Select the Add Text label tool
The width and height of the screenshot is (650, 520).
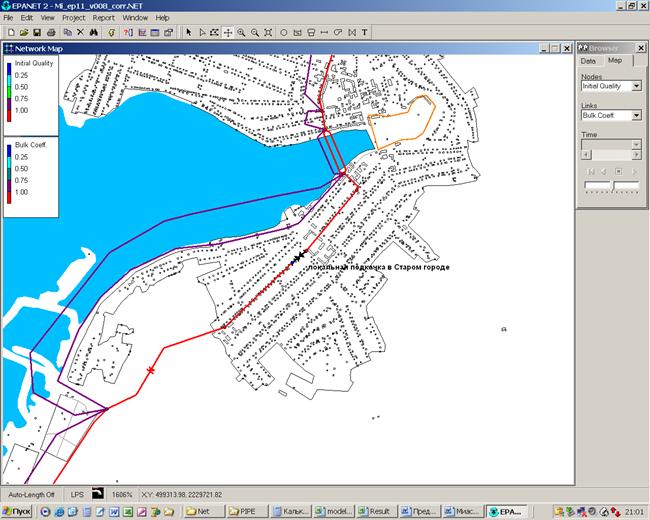click(364, 32)
